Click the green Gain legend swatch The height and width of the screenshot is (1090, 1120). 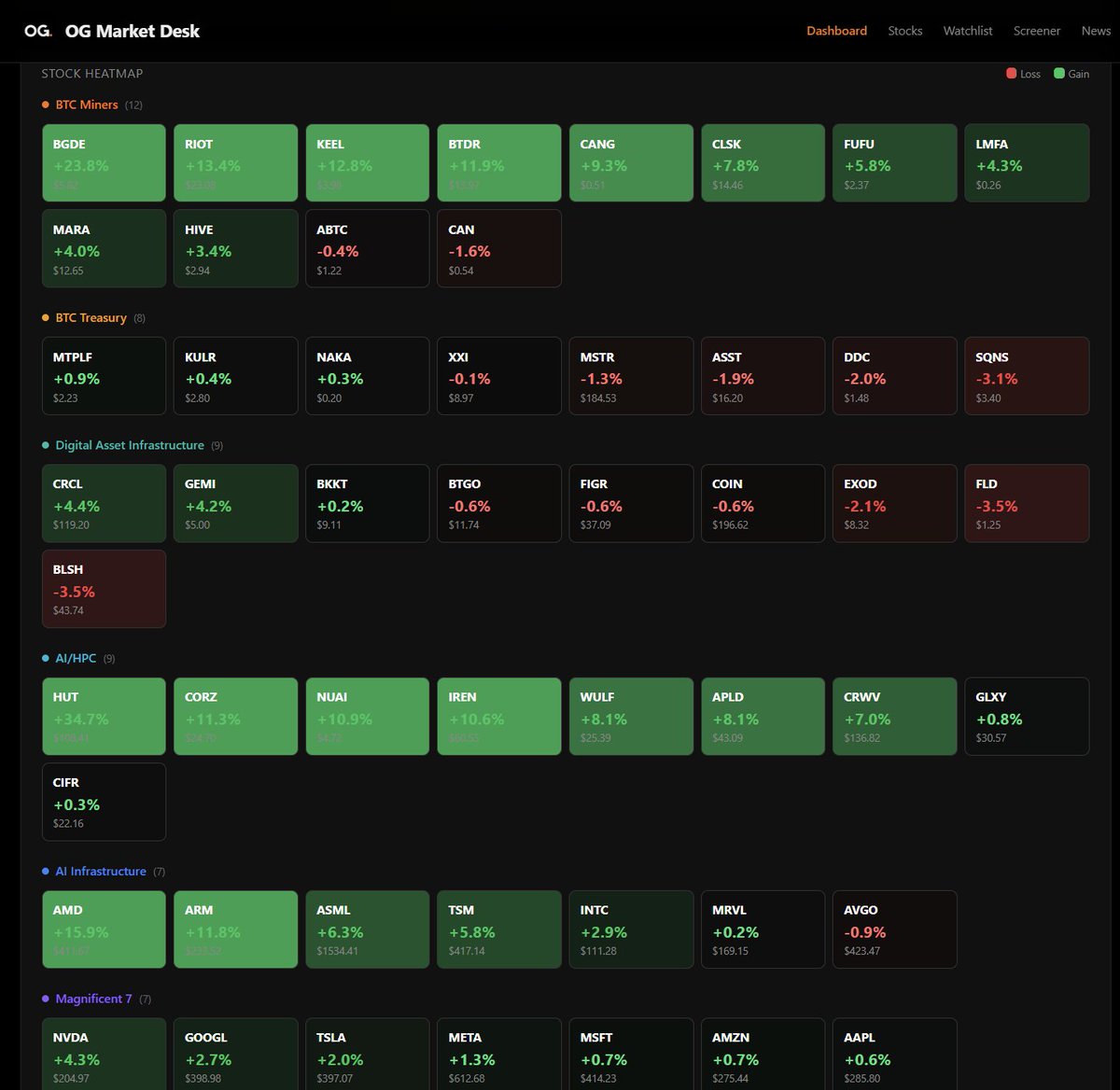[1059, 74]
